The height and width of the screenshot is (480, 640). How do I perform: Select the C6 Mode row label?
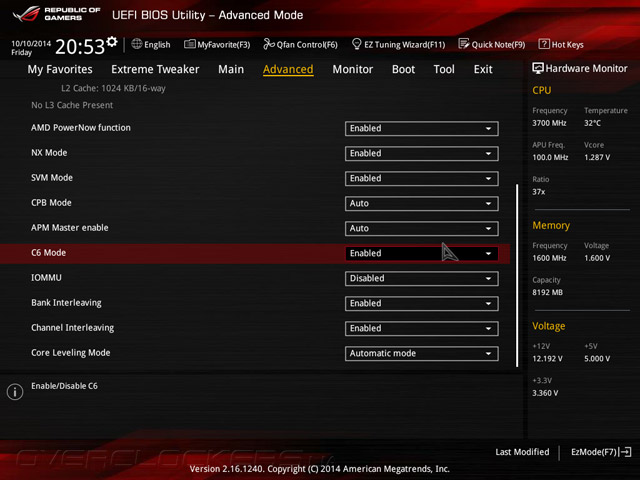49,253
